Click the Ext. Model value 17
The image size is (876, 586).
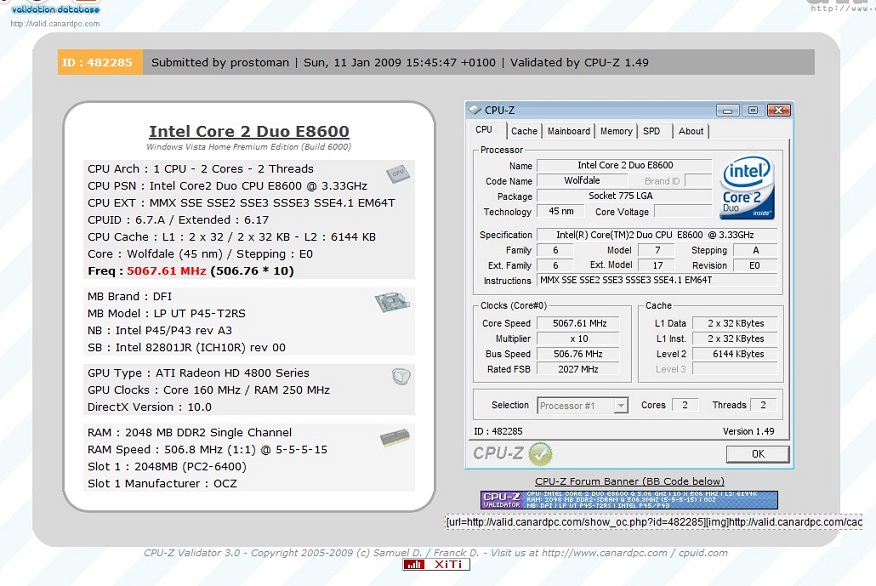(658, 265)
